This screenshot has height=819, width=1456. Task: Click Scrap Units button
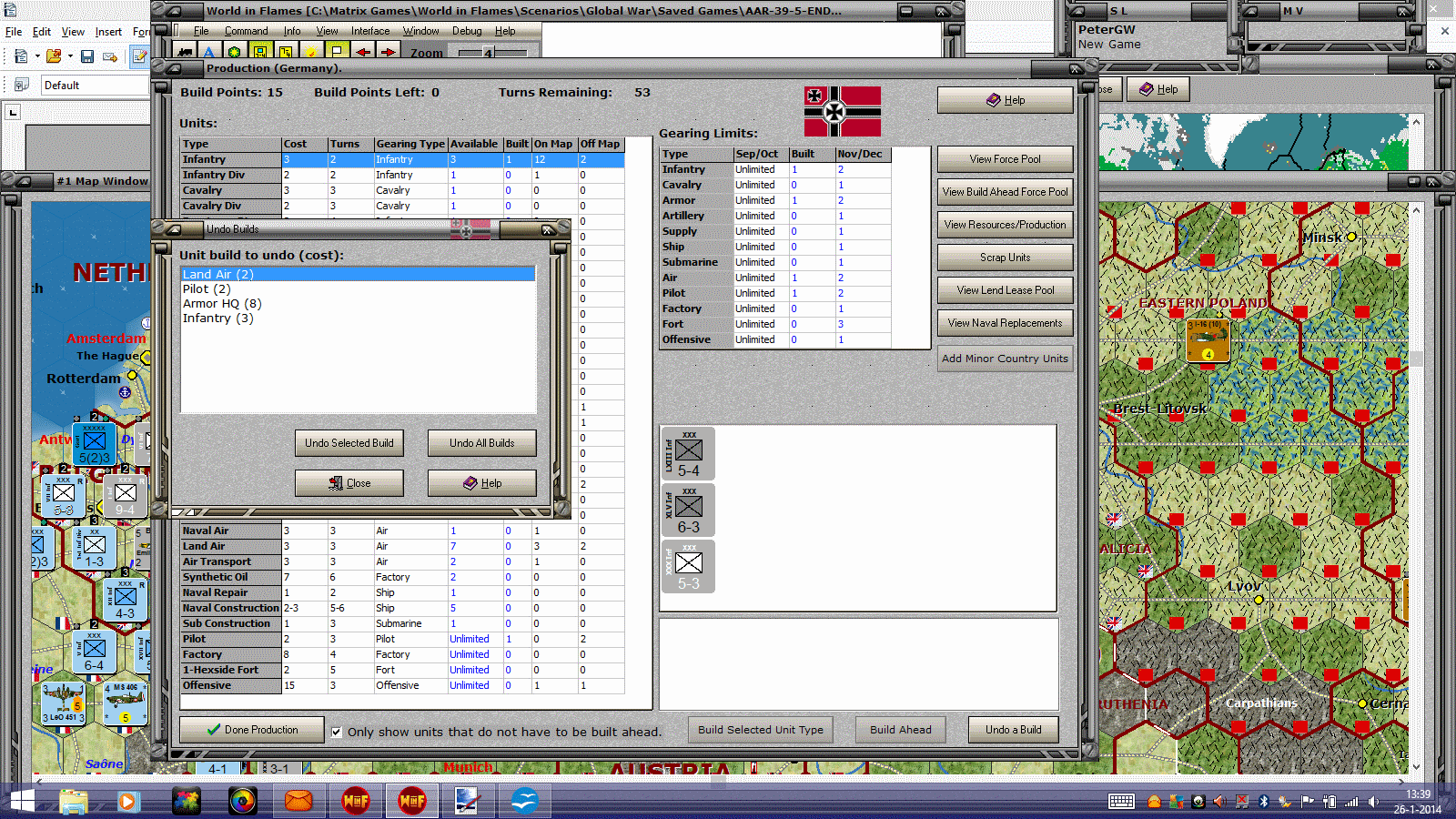(x=1006, y=258)
